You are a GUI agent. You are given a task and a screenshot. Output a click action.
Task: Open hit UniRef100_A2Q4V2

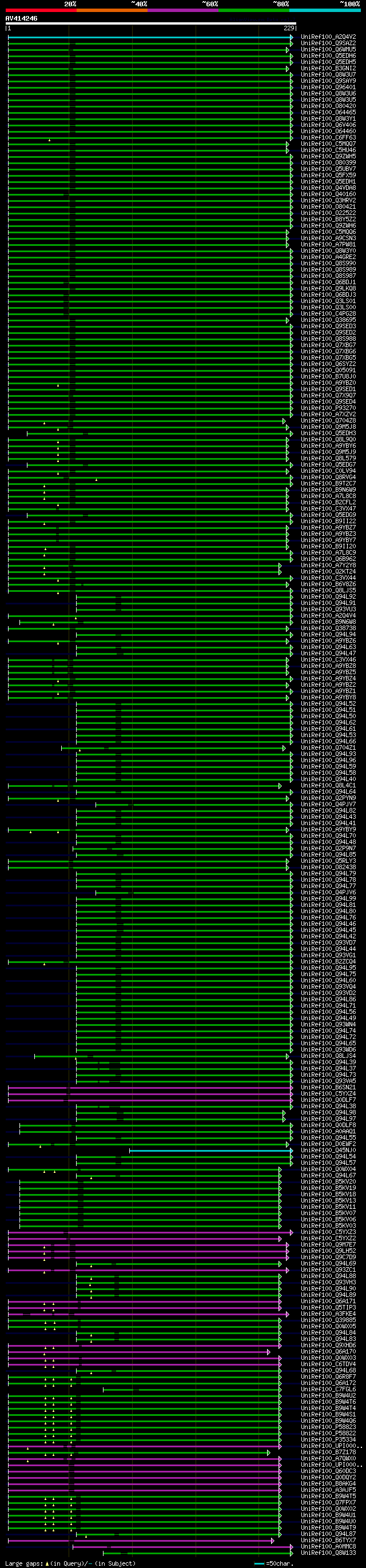pyautogui.click(x=328, y=37)
